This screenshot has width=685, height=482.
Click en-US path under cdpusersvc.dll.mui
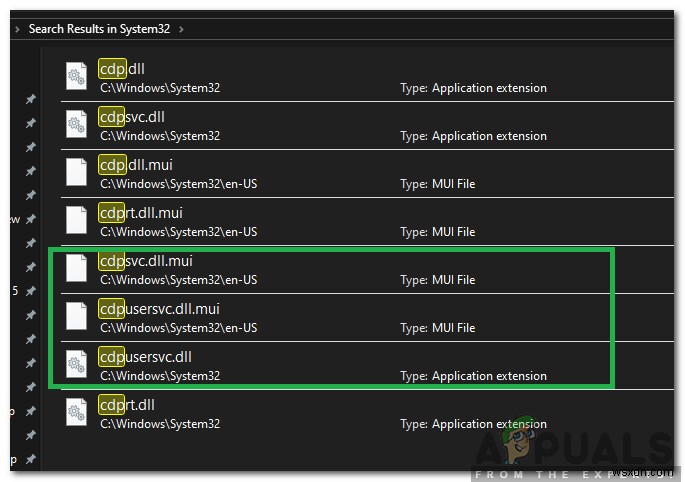[x=179, y=329]
